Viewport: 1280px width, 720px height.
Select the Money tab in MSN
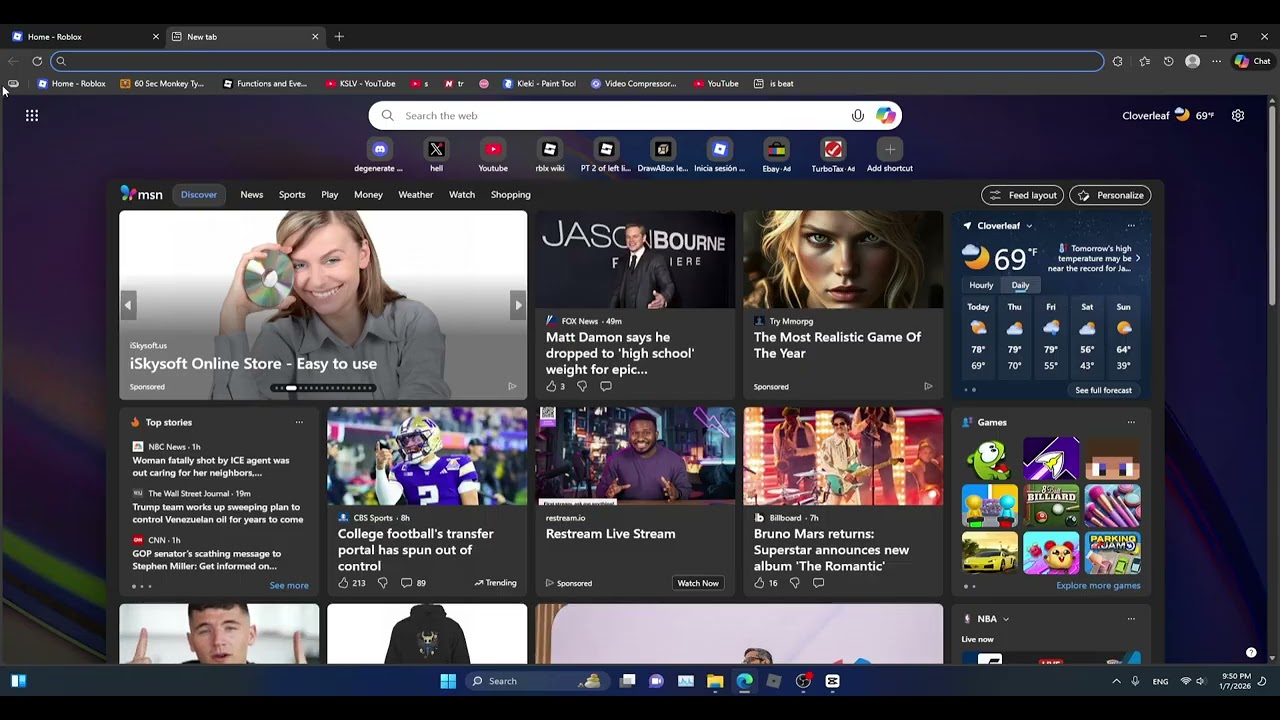tap(368, 195)
